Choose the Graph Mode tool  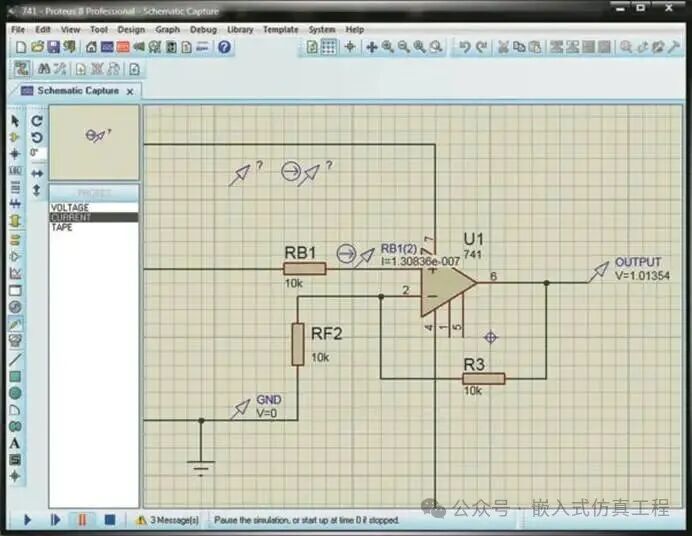15,274
